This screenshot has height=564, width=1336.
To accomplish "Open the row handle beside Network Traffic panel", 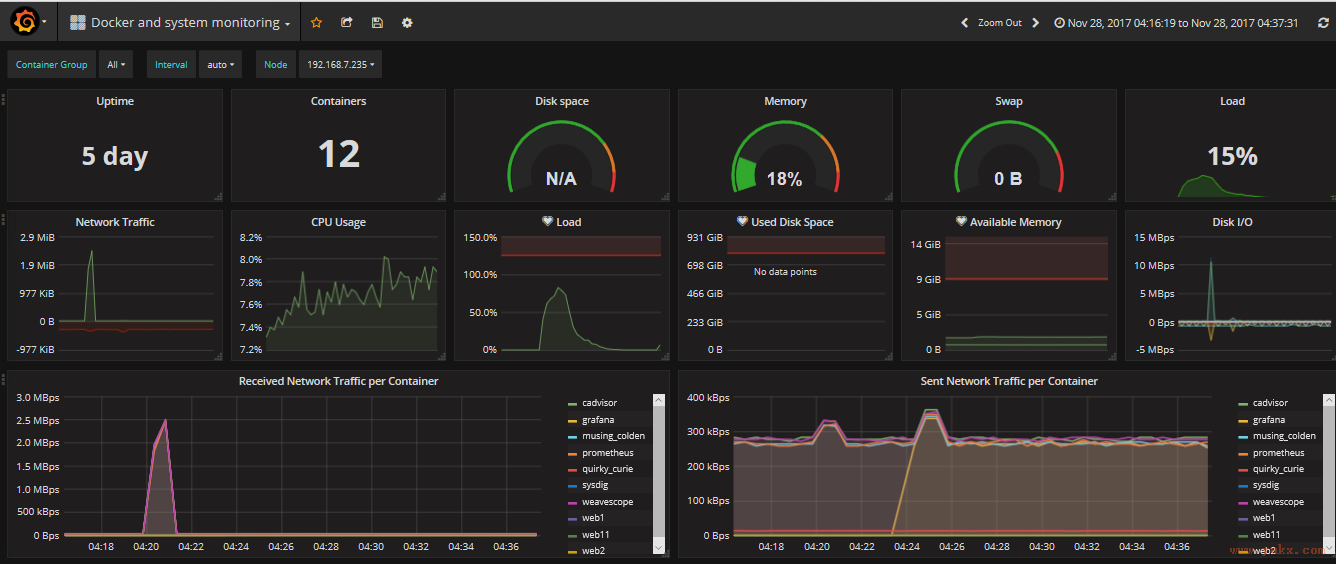I will [x=3, y=218].
